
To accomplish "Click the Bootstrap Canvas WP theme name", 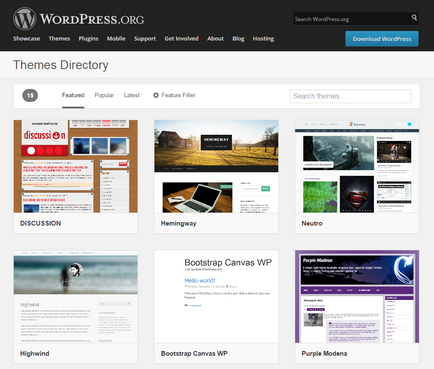I will pos(194,353).
